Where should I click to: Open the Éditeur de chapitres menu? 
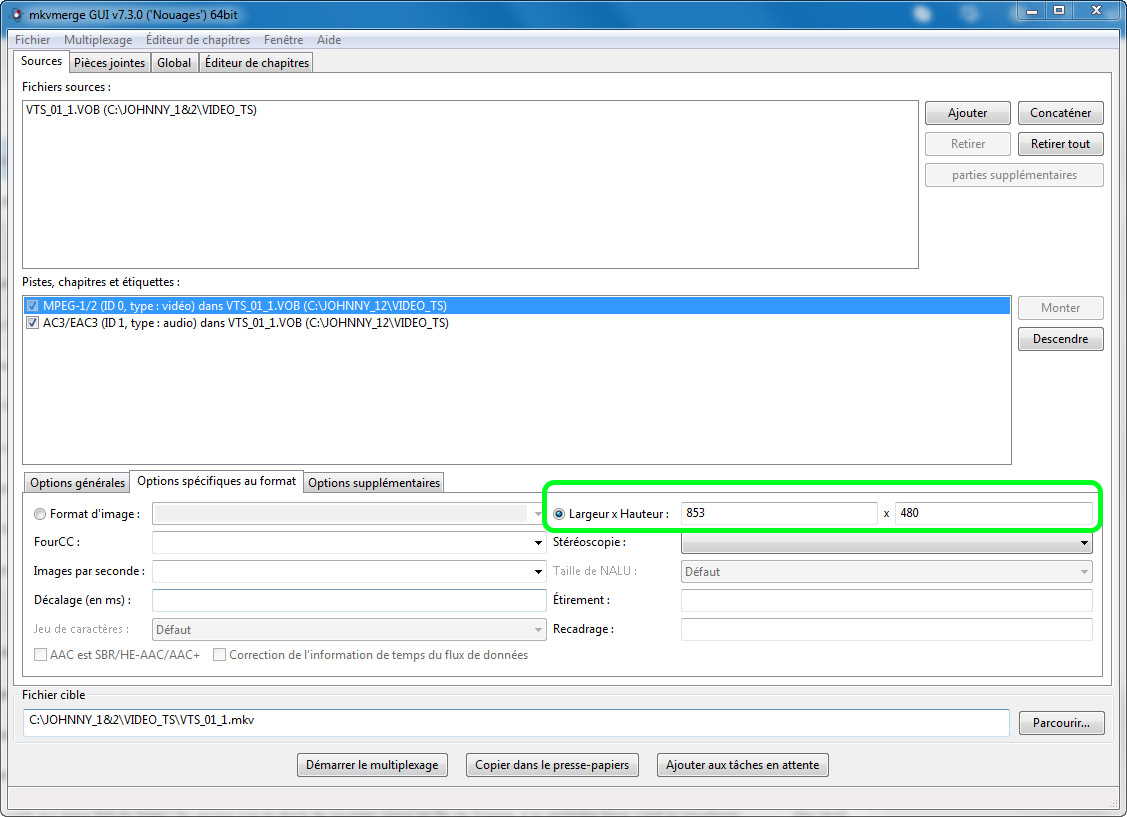coord(198,40)
